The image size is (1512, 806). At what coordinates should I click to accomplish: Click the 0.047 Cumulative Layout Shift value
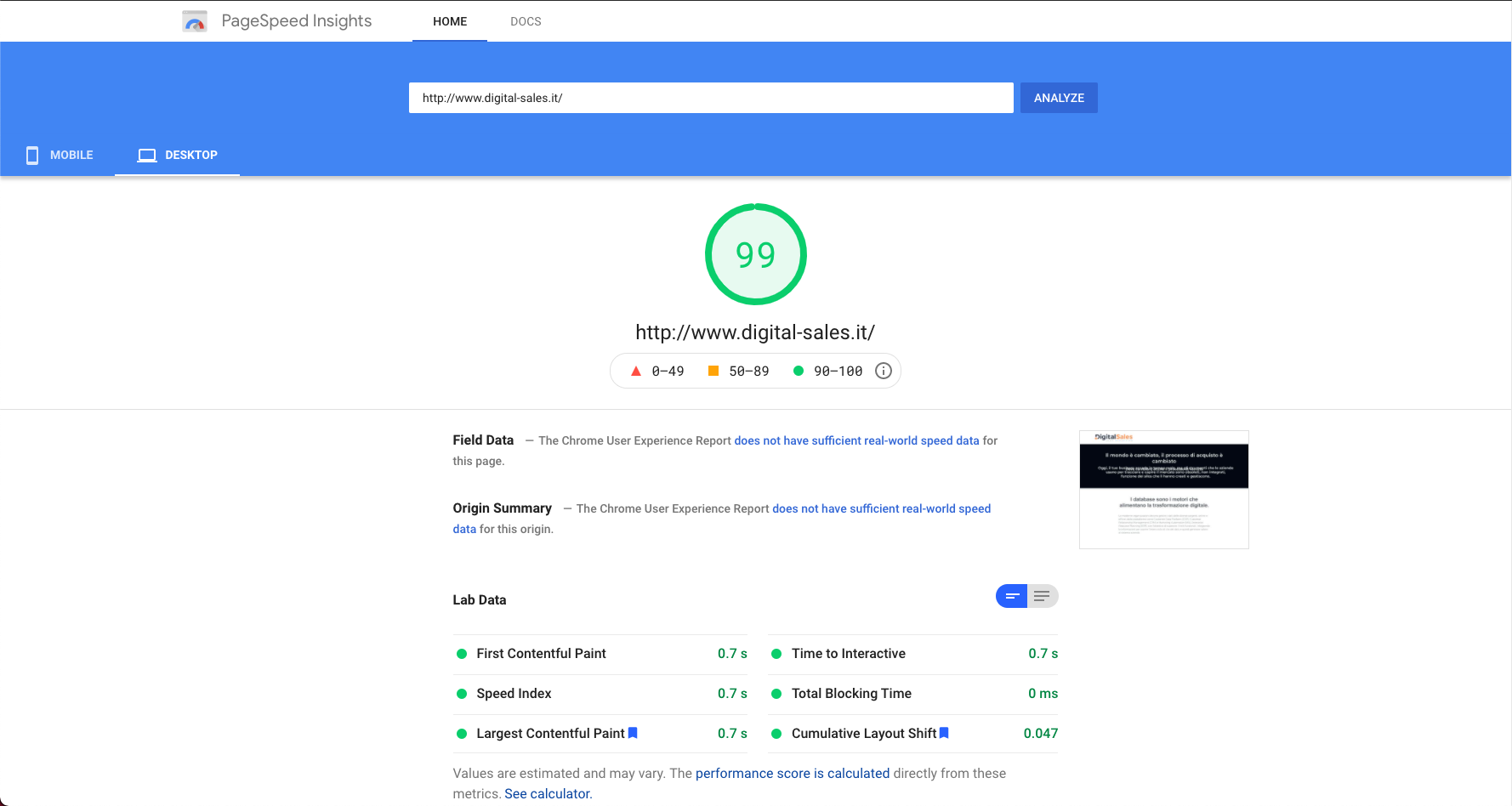click(x=1041, y=734)
